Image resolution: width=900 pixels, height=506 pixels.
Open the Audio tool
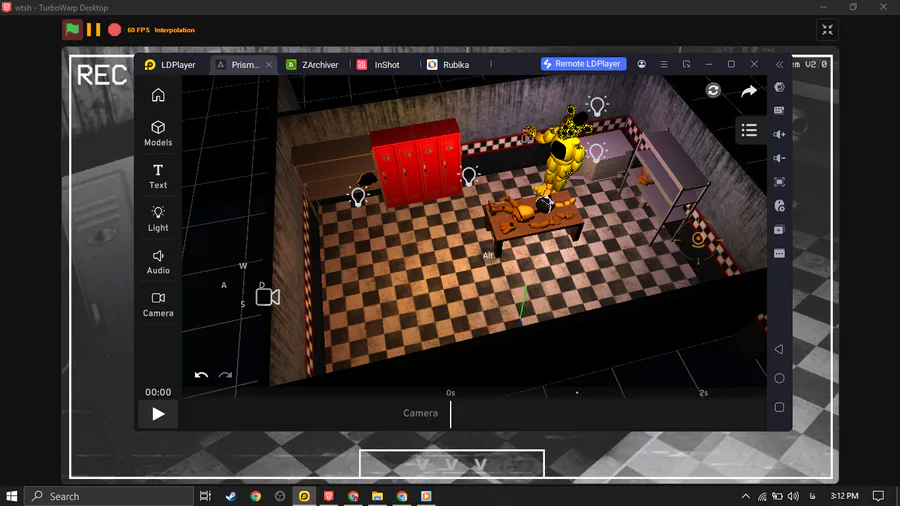coord(158,262)
